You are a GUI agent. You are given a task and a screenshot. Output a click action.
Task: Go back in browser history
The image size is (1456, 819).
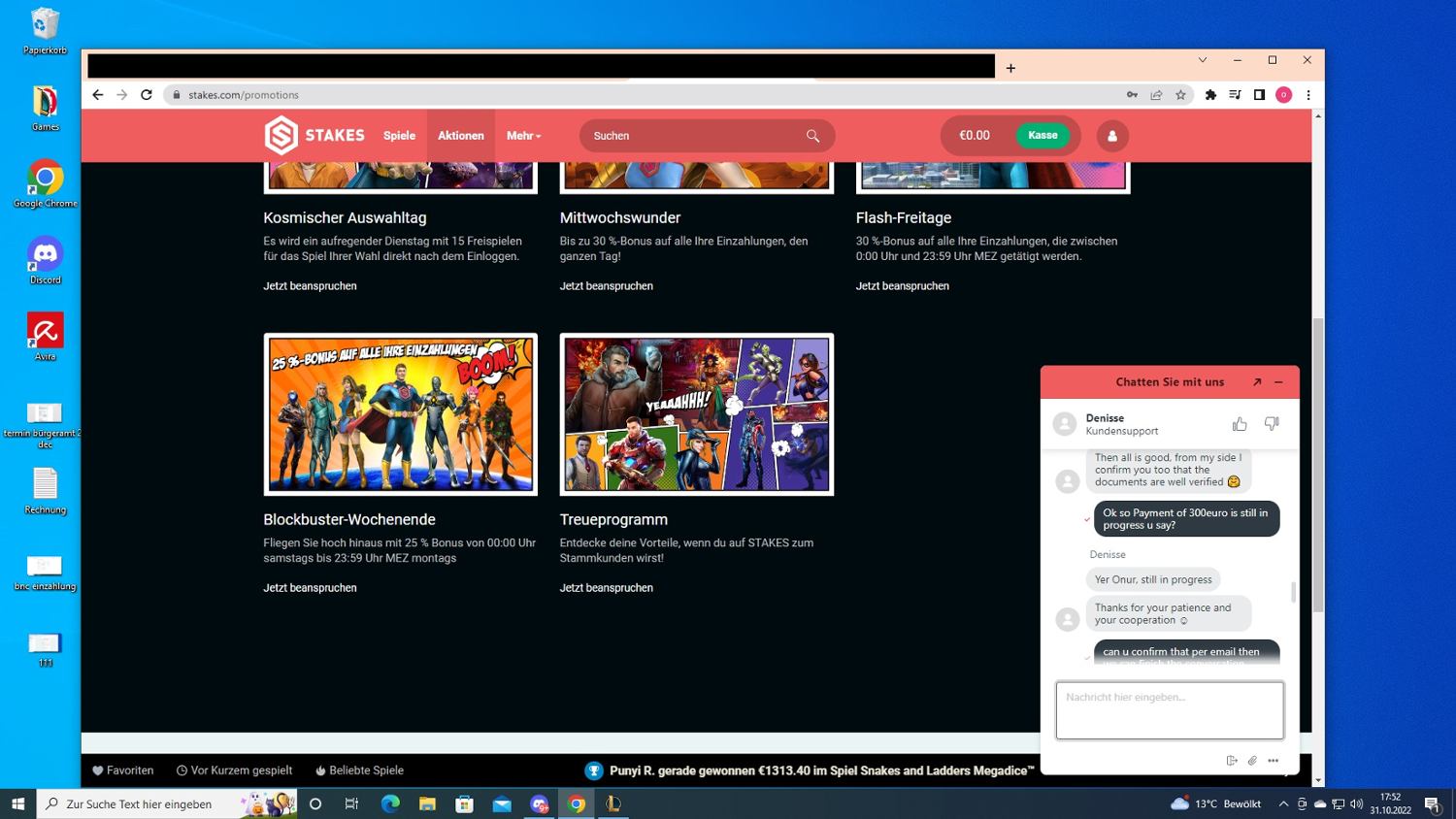click(97, 95)
